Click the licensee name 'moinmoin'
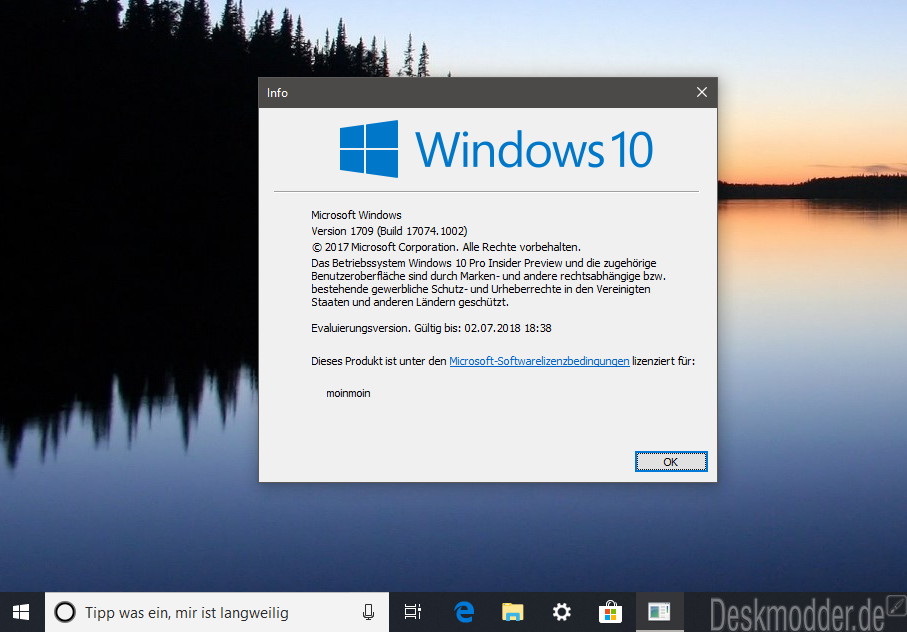Viewport: 907px width, 632px height. click(348, 393)
